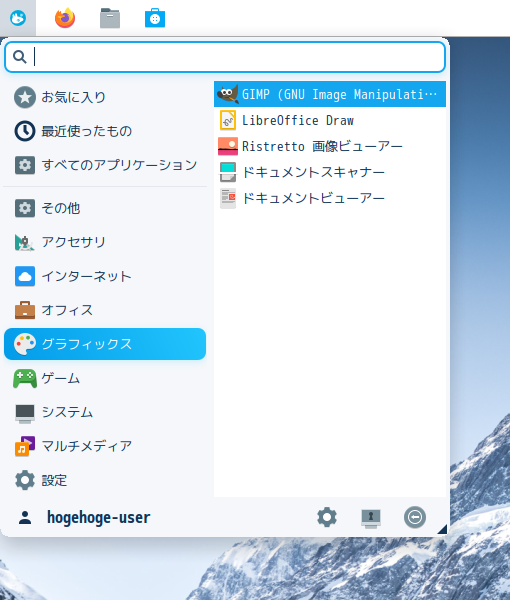Open the 最近使ったもの category
Image resolution: width=510 pixels, height=600 pixels.
pos(105,131)
